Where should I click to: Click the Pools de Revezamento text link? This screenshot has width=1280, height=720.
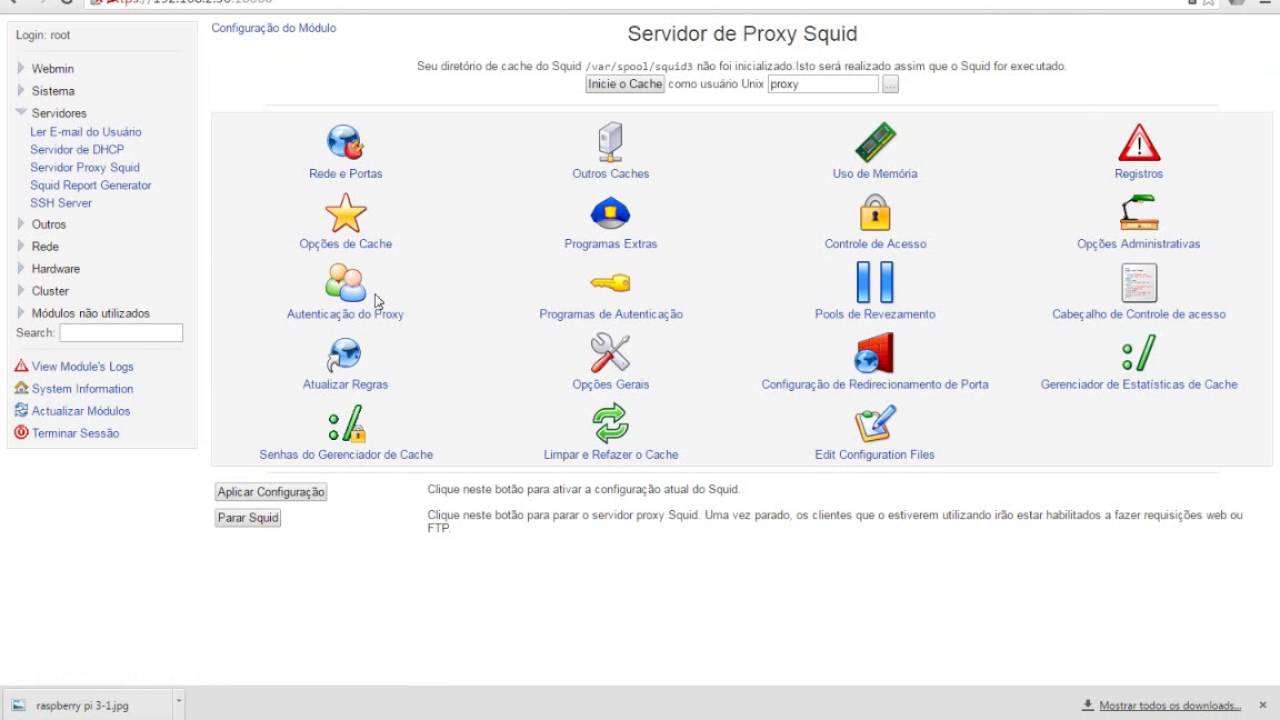pos(875,314)
